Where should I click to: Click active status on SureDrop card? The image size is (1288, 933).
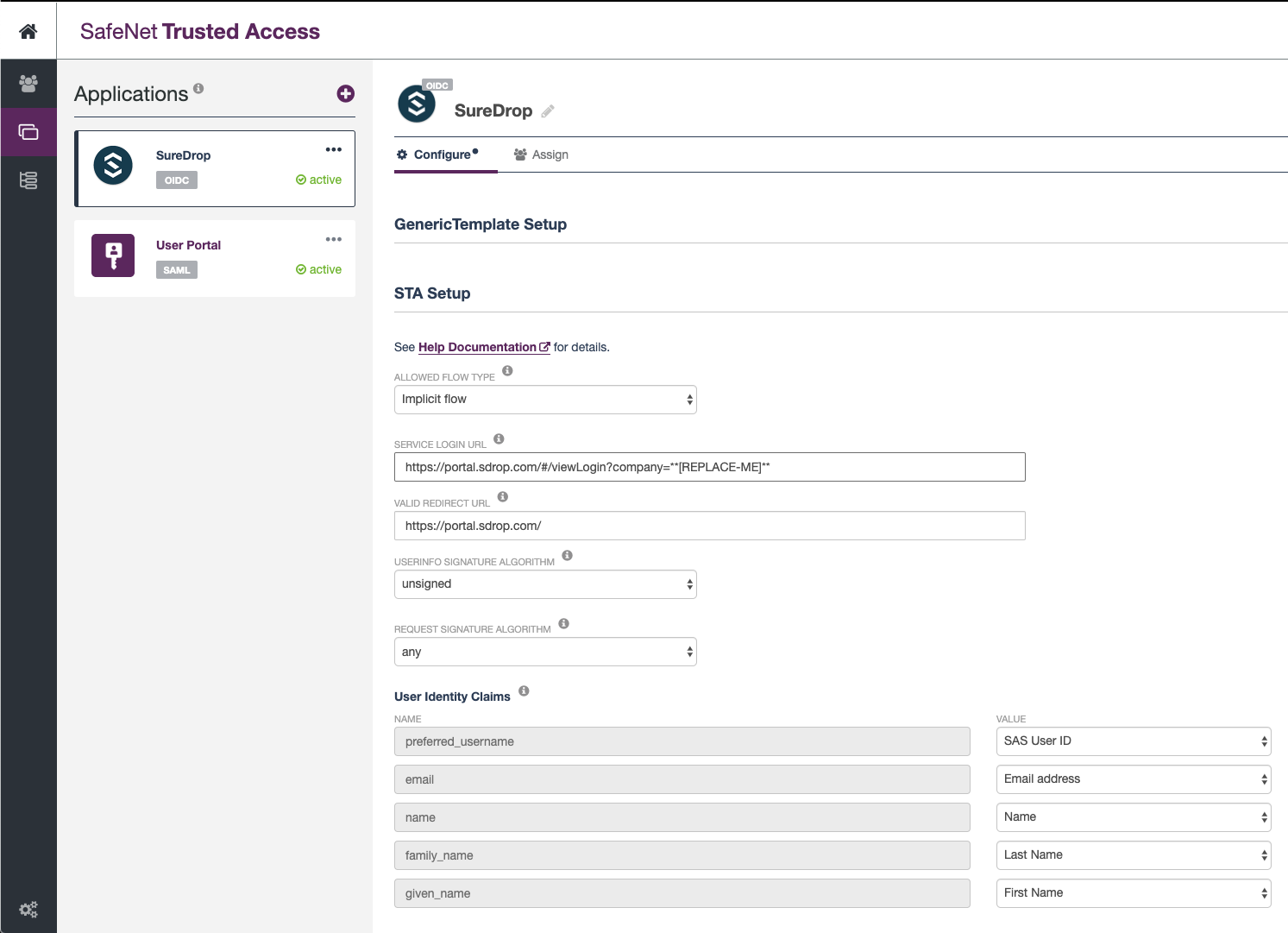click(x=318, y=180)
